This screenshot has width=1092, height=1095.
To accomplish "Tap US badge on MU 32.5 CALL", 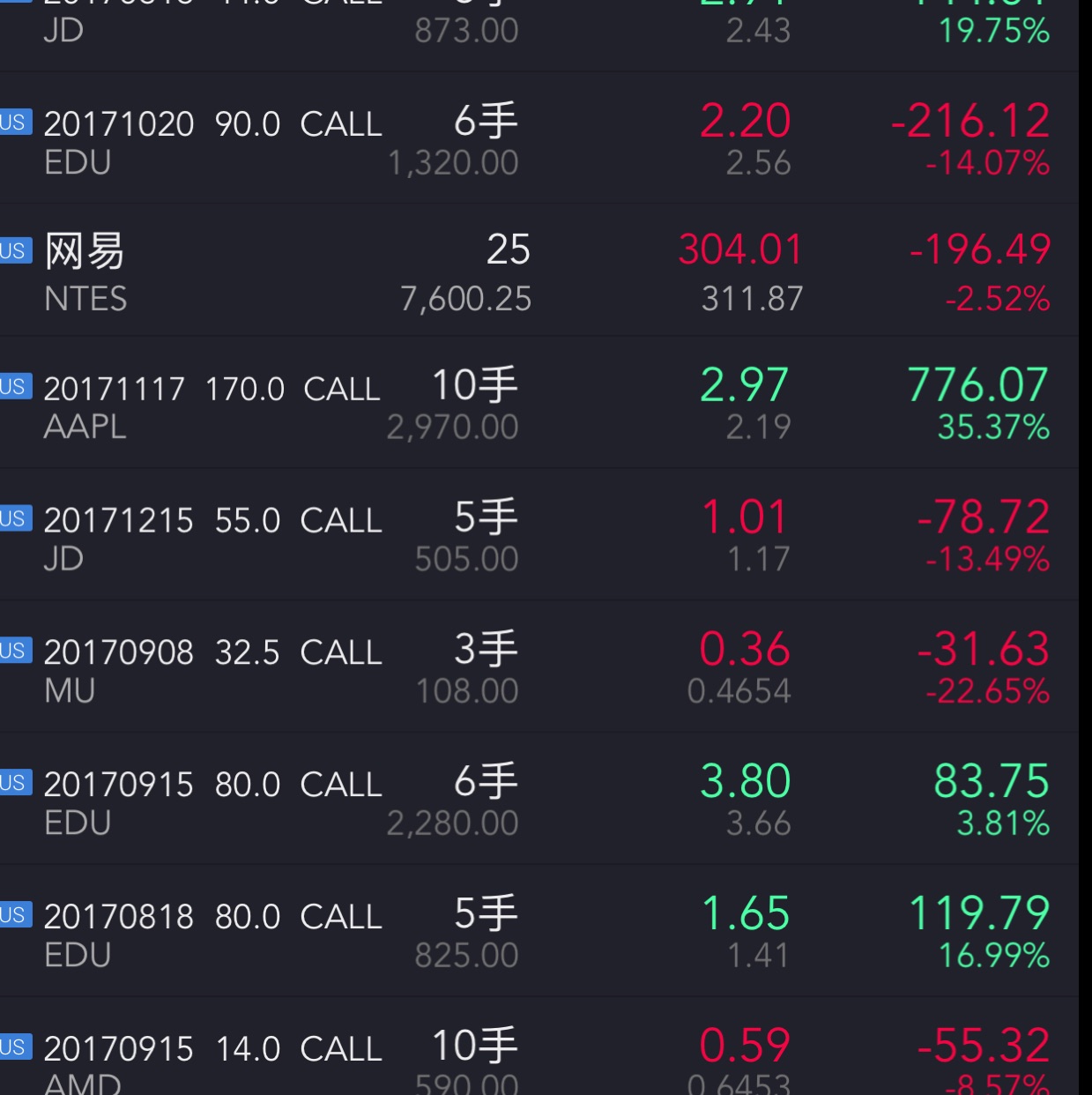I will [x=14, y=651].
